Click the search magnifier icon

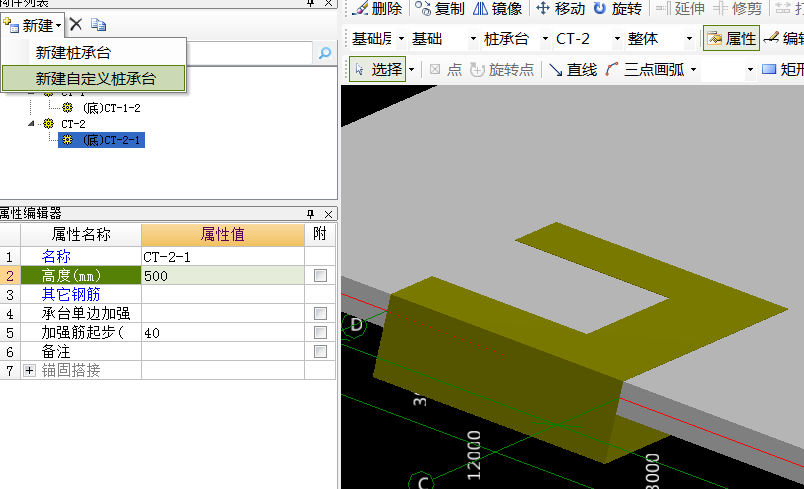(x=325, y=53)
